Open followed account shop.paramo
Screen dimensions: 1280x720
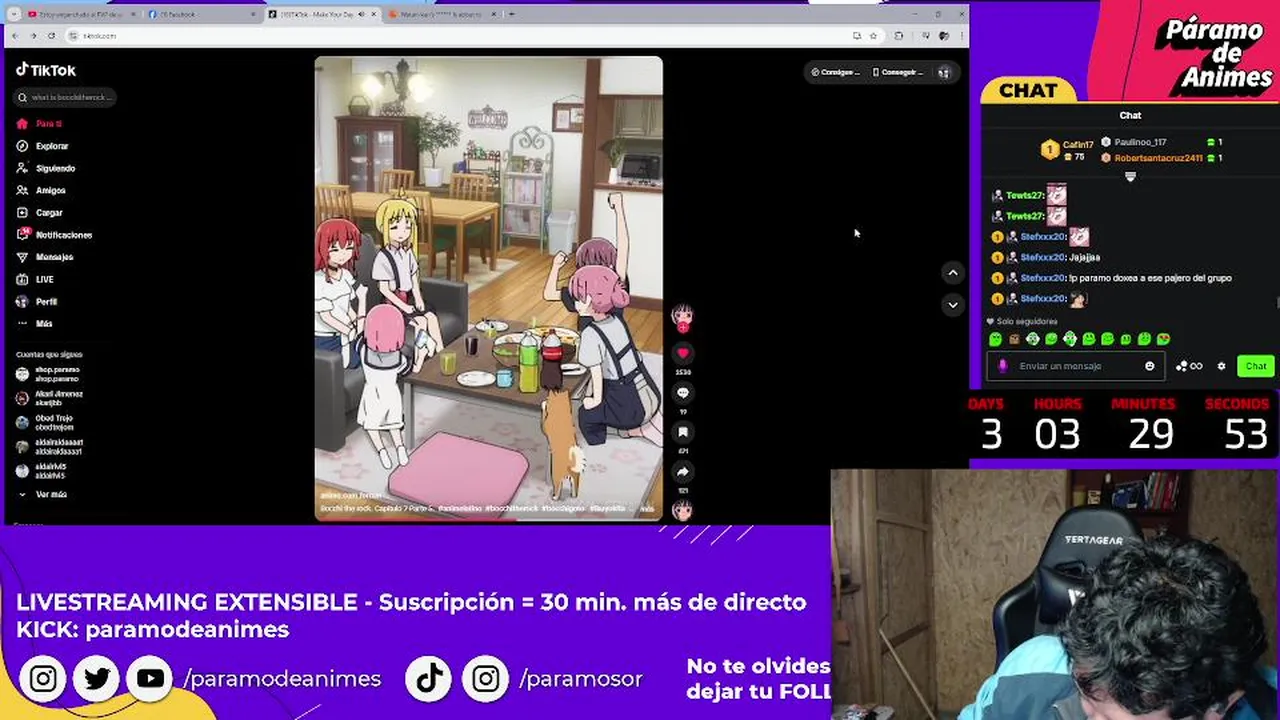pyautogui.click(x=48, y=374)
